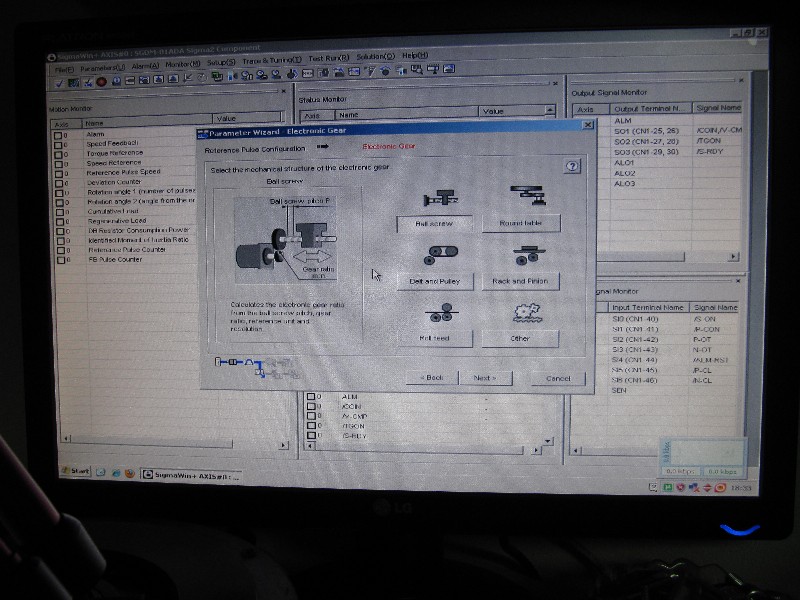Choose the Ball screw button
800x600 pixels.
click(434, 224)
